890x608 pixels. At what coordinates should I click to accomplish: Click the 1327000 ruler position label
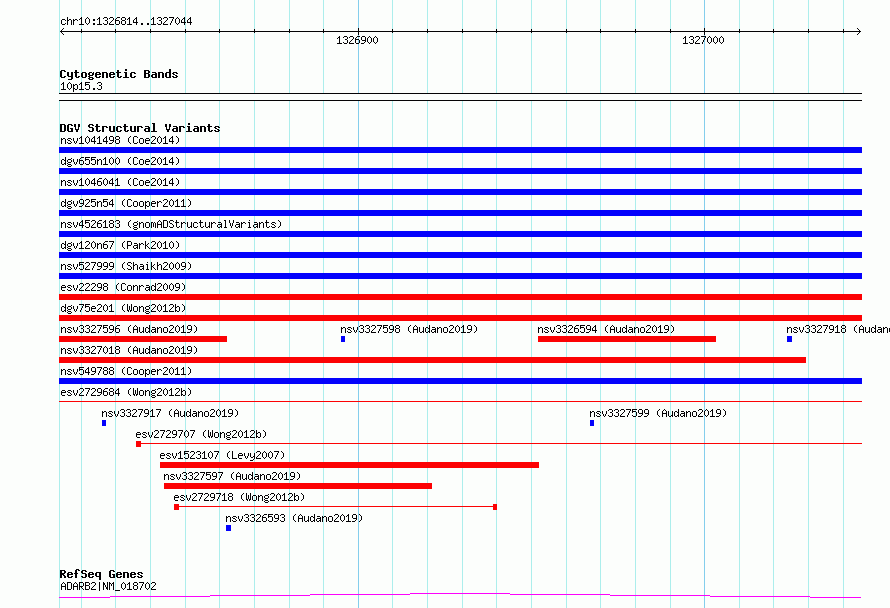click(703, 40)
